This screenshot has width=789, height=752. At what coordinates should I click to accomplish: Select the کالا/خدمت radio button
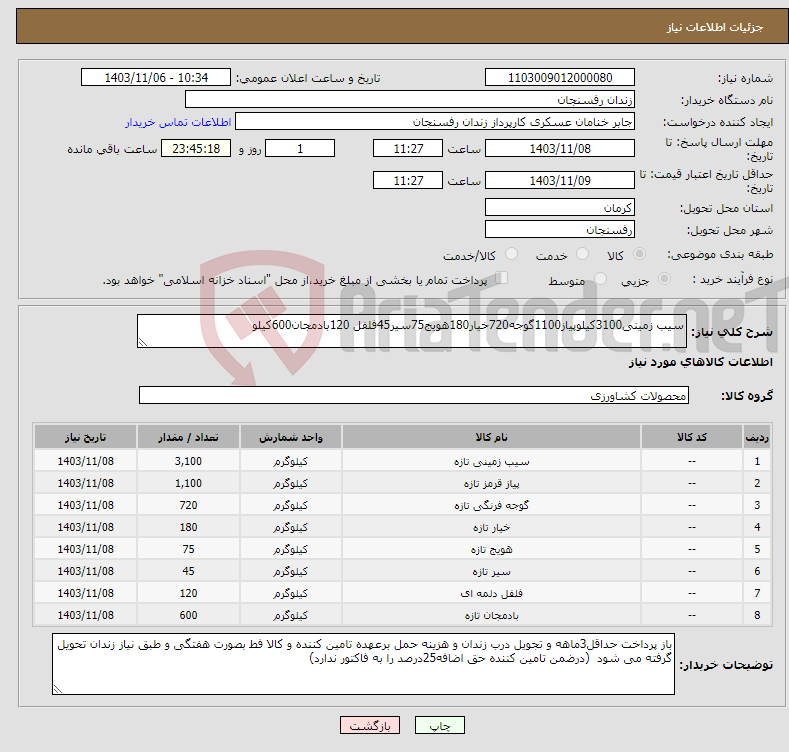tap(511, 254)
